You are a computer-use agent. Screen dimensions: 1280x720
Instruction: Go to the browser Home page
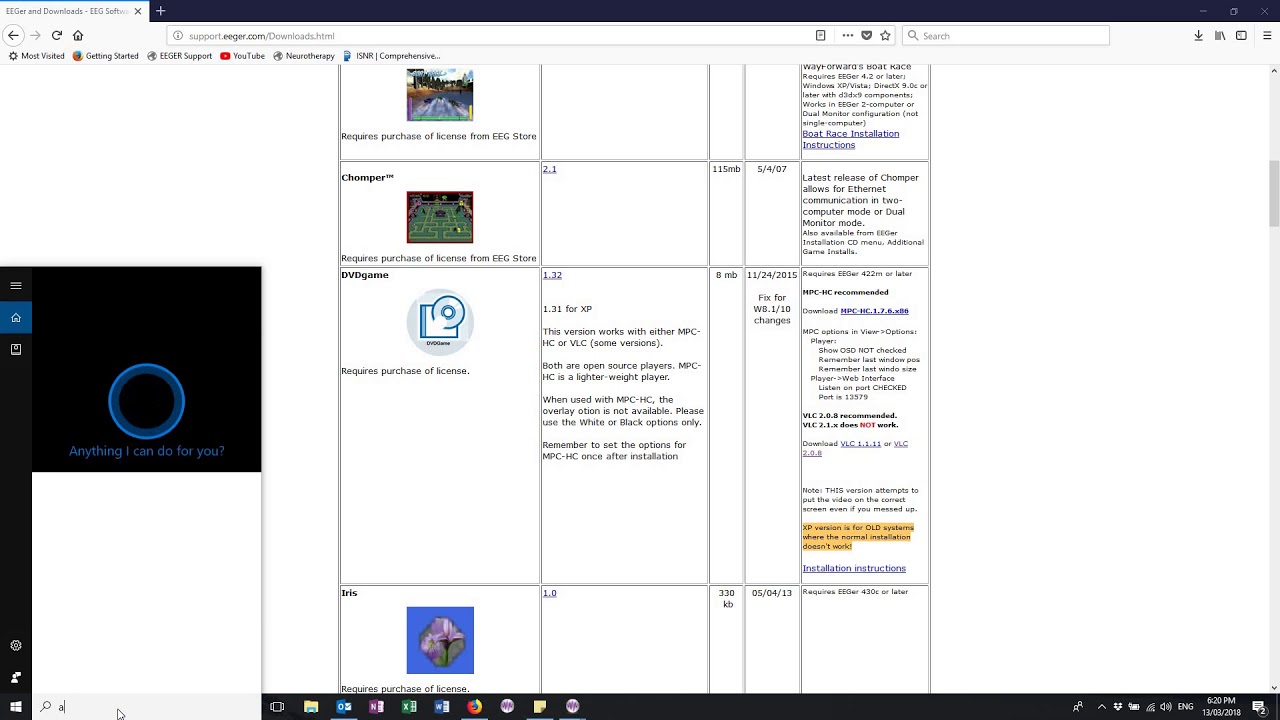[78, 35]
